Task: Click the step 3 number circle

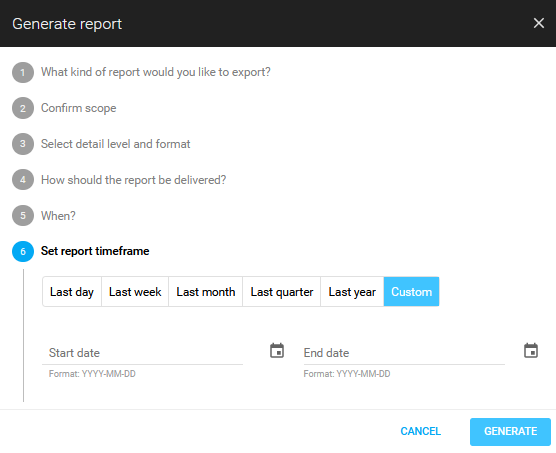Action: click(23, 144)
